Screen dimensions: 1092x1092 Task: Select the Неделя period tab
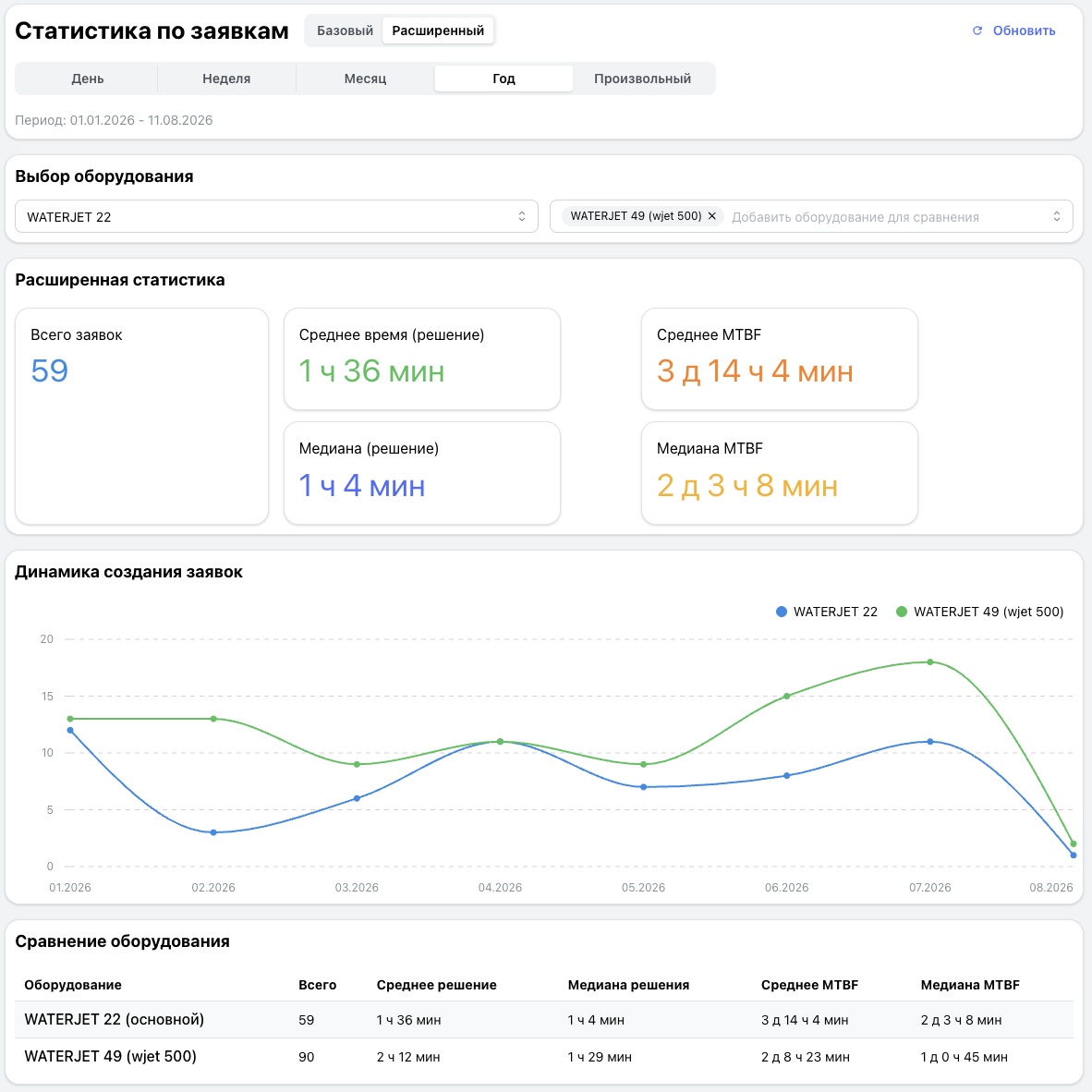point(226,79)
